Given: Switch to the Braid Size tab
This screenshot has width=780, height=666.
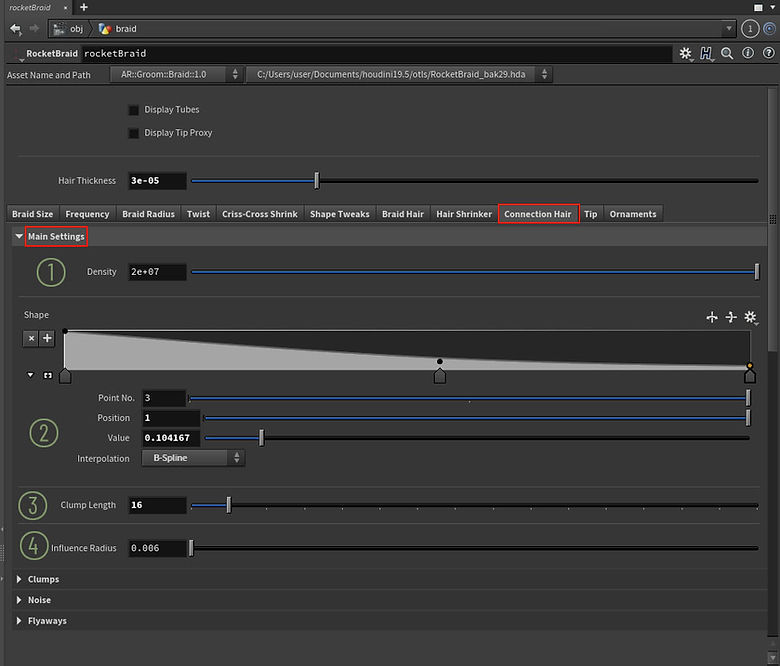Looking at the screenshot, I should point(32,214).
